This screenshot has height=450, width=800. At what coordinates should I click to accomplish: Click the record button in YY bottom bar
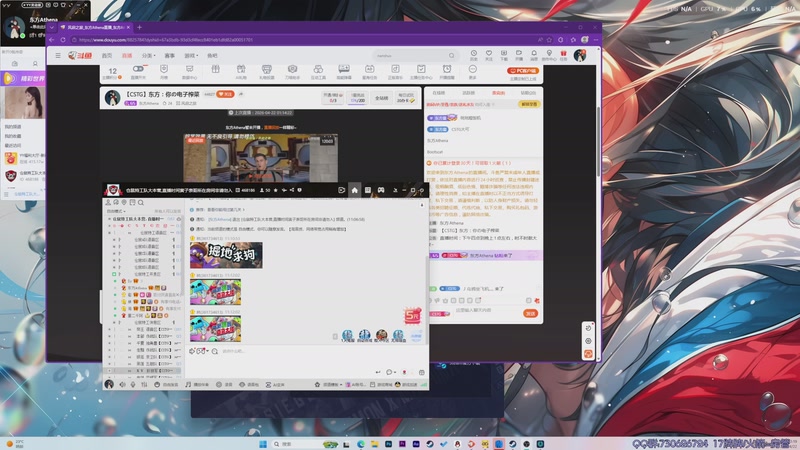[x=224, y=384]
